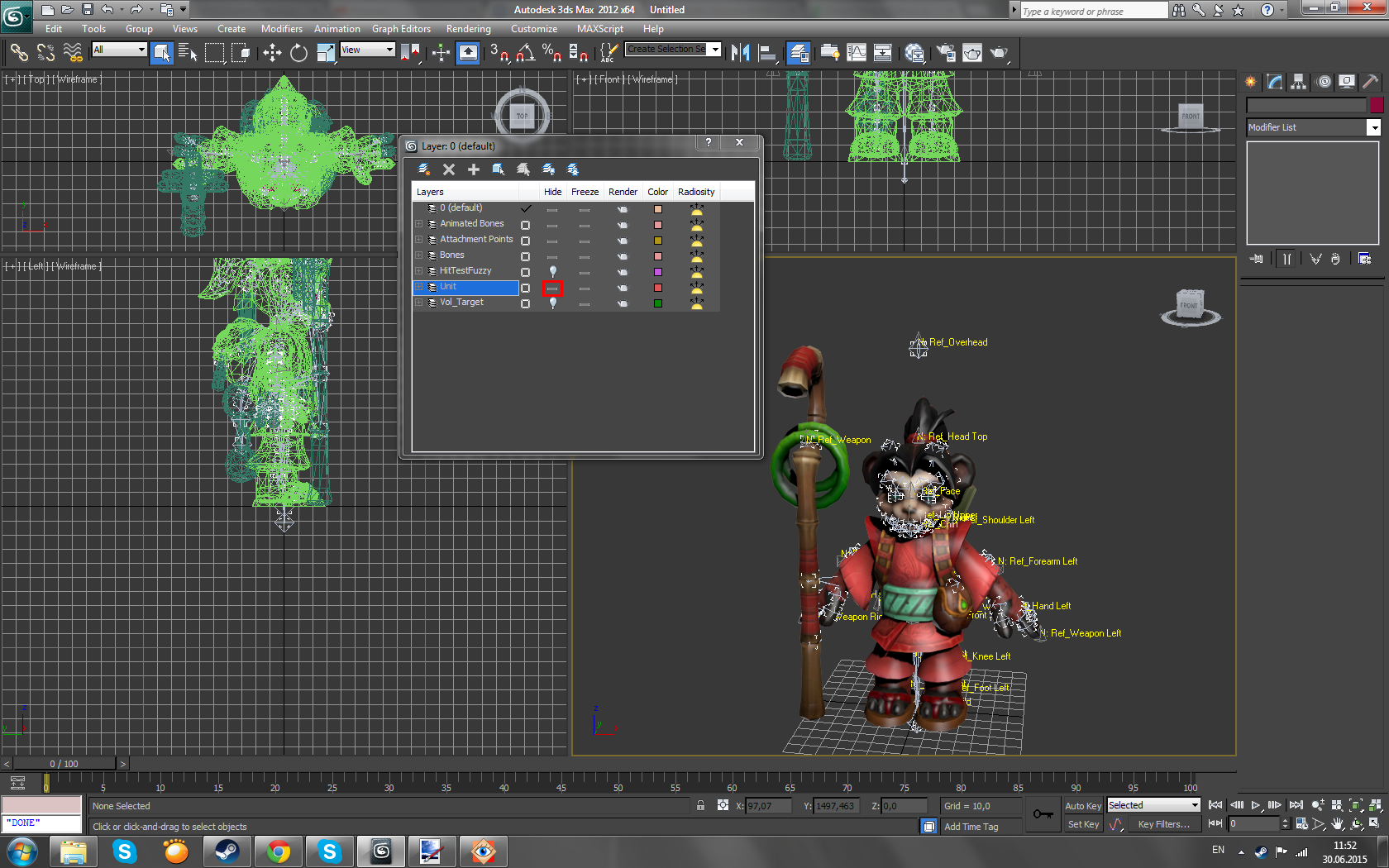Click the Play Animation button

1256,805
